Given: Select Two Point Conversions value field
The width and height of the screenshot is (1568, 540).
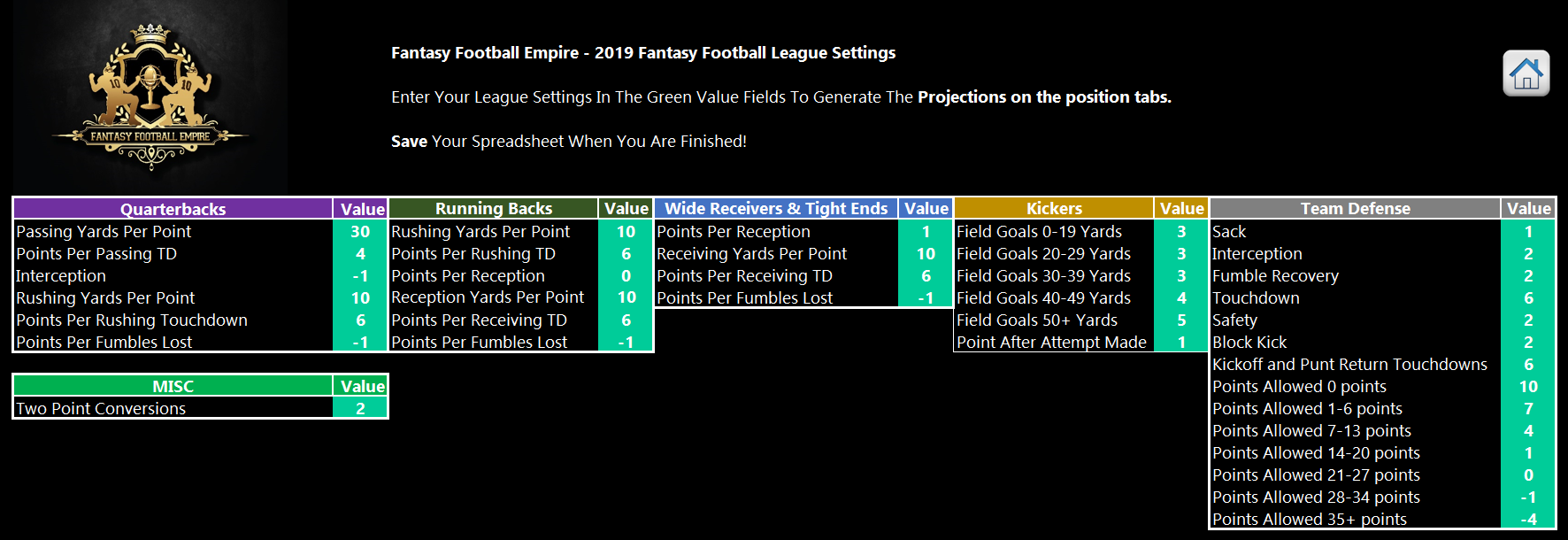Looking at the screenshot, I should point(360,408).
